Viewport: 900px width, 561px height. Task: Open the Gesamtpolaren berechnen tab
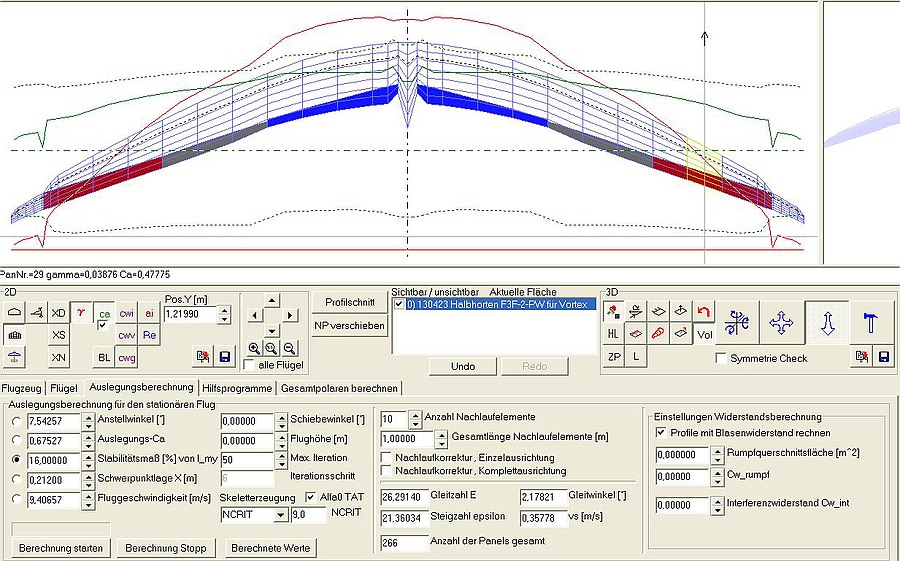tap(339, 387)
